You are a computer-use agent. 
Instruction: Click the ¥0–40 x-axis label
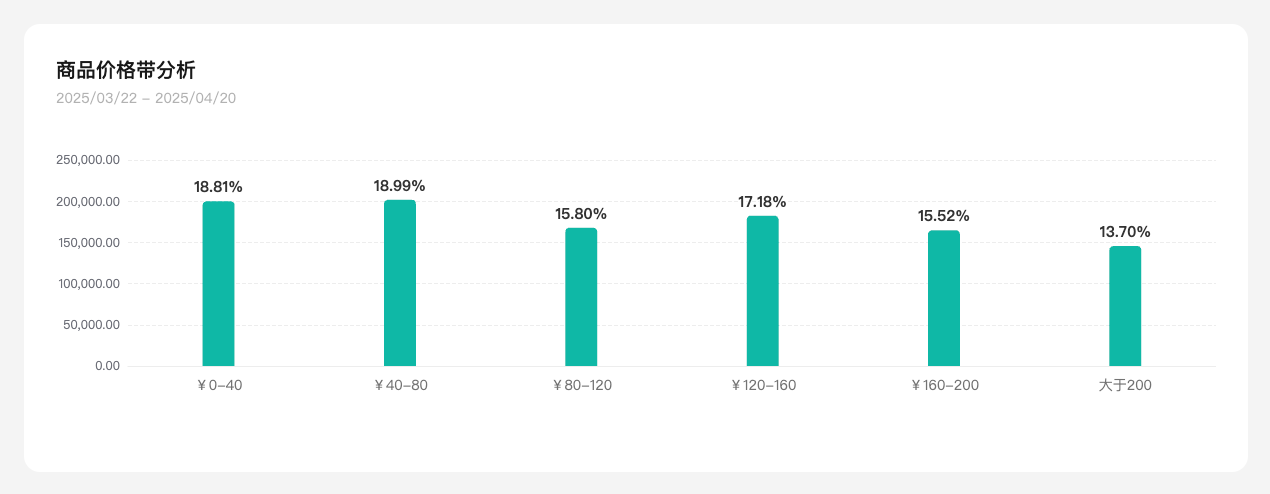pos(219,385)
